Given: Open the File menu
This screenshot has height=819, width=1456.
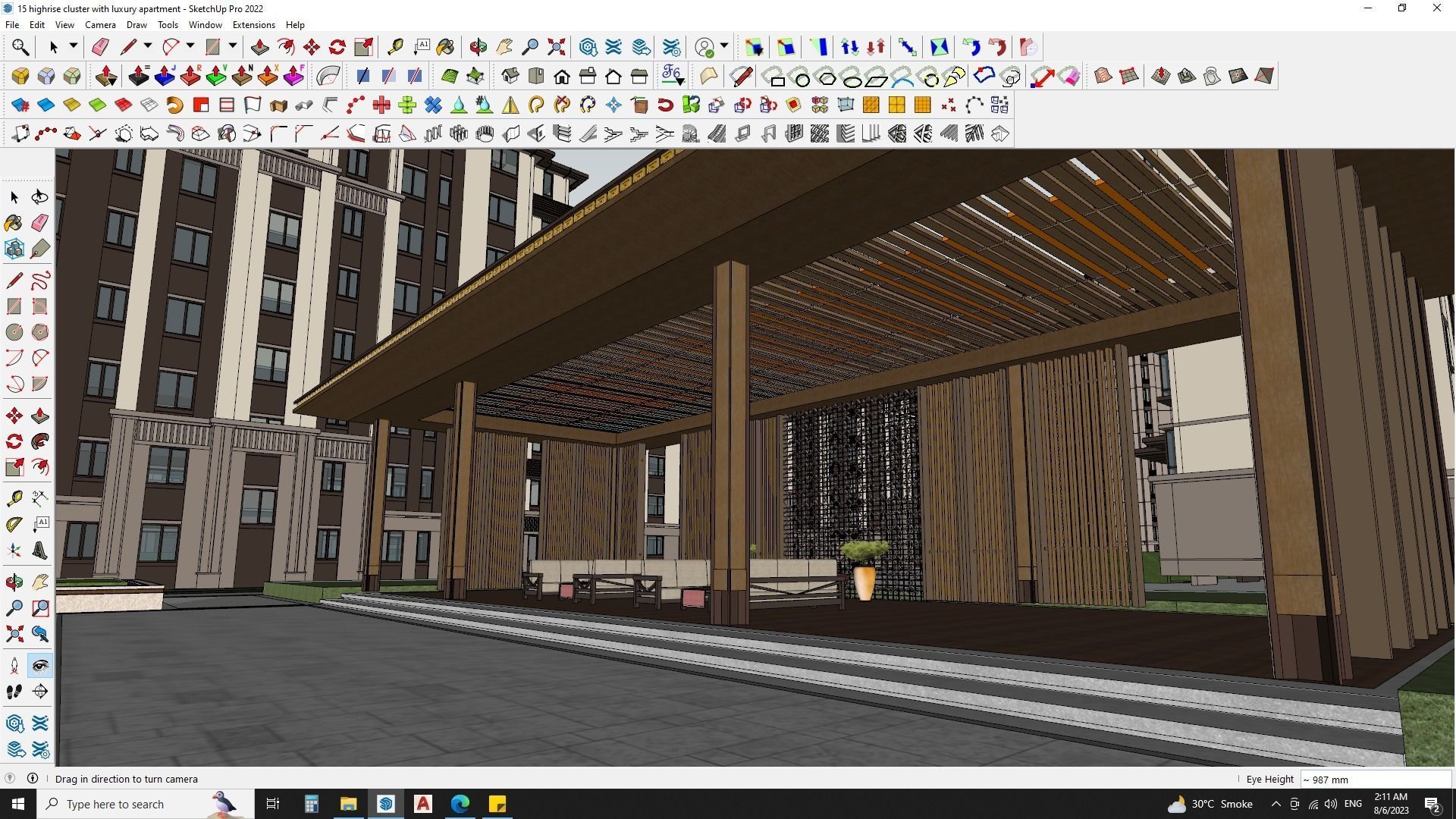Looking at the screenshot, I should click(x=12, y=25).
